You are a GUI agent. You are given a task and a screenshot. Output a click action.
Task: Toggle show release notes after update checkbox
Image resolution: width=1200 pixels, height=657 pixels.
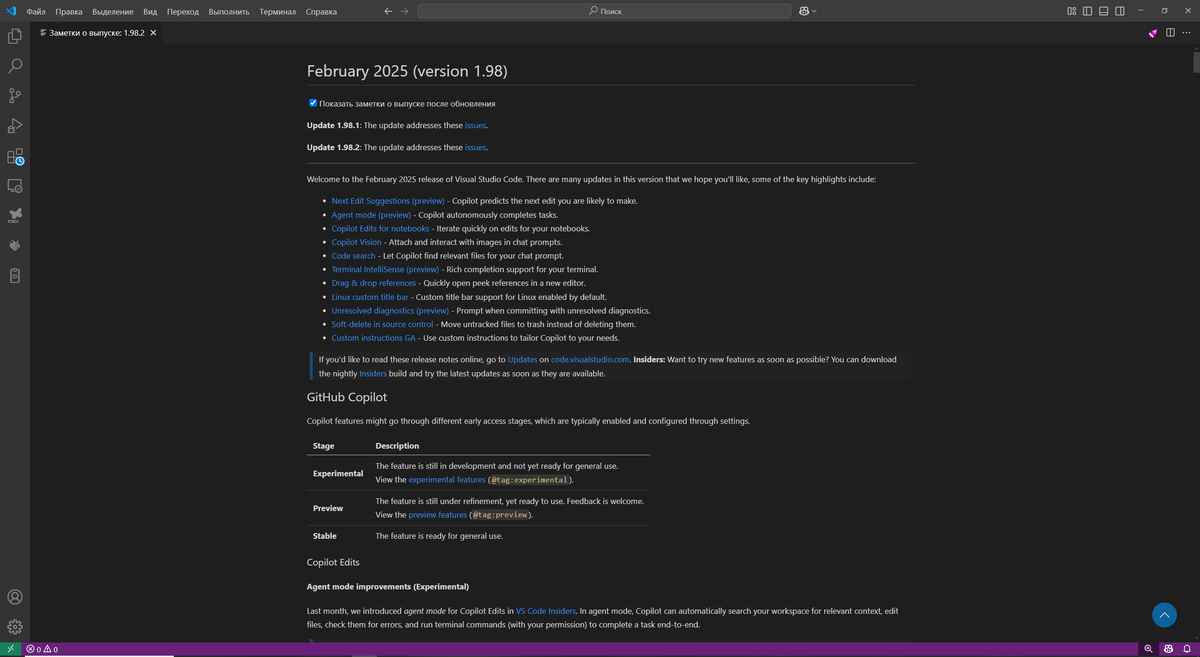click(x=313, y=103)
